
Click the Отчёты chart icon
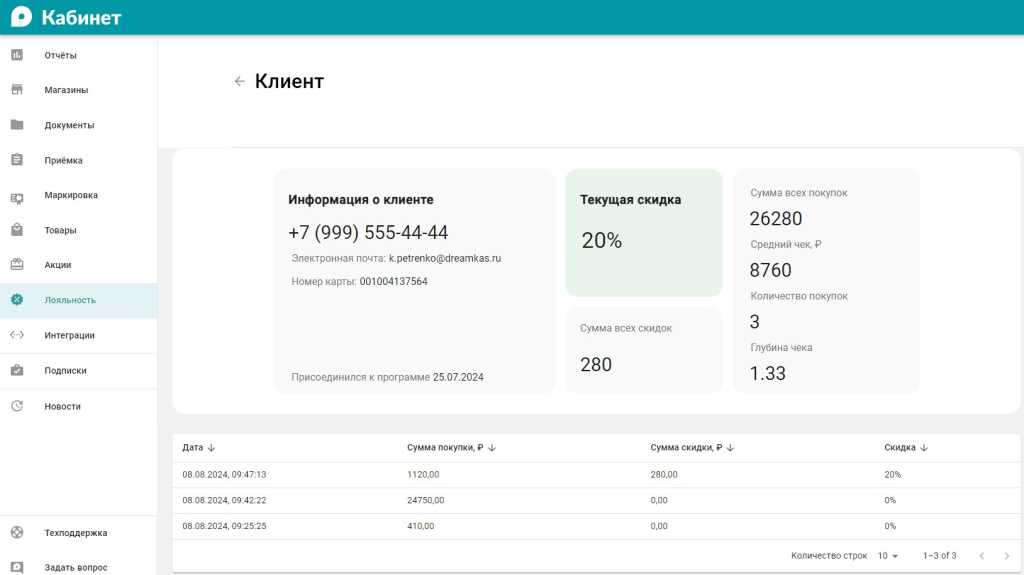pos(17,55)
